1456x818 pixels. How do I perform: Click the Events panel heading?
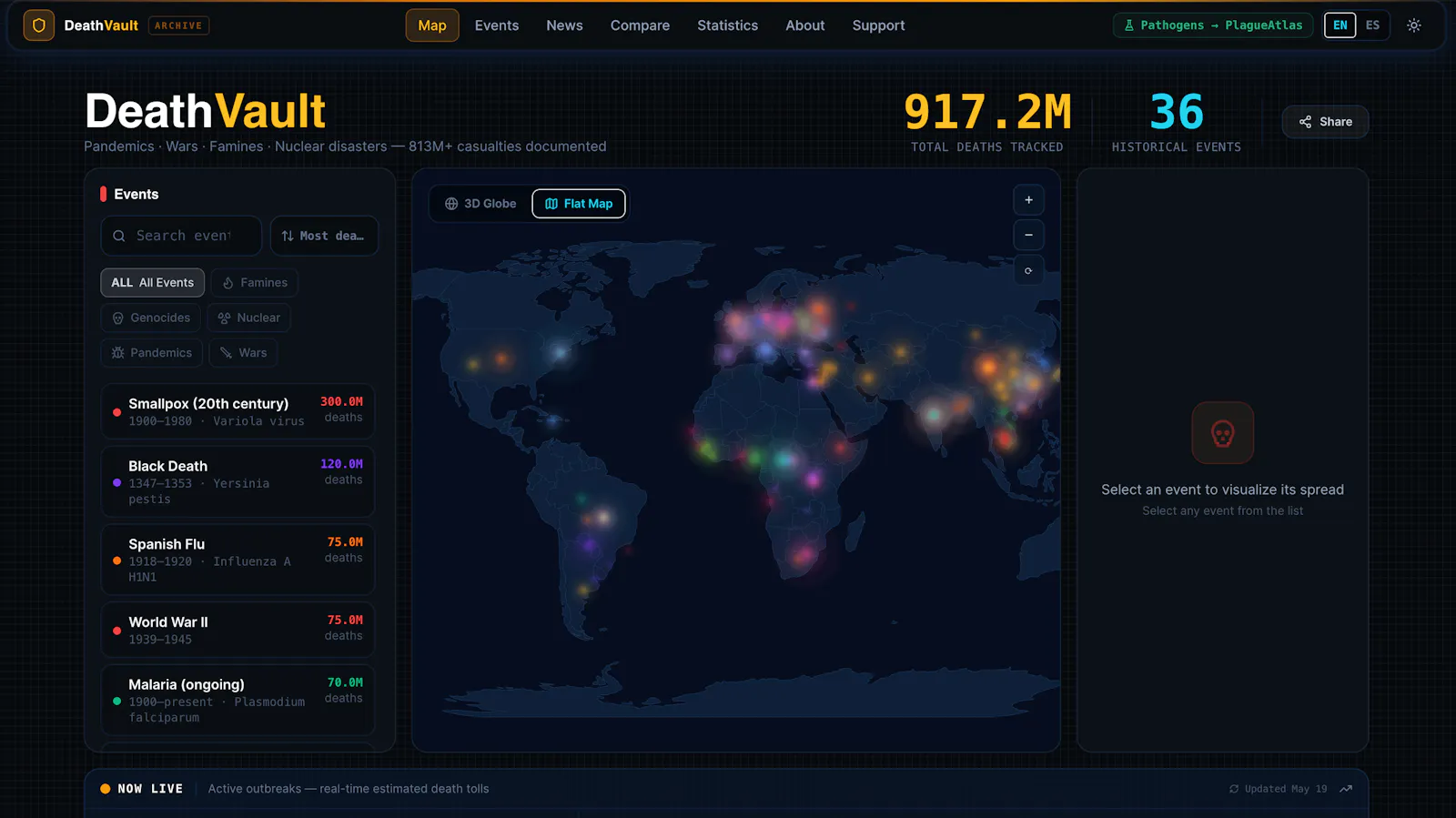(136, 194)
